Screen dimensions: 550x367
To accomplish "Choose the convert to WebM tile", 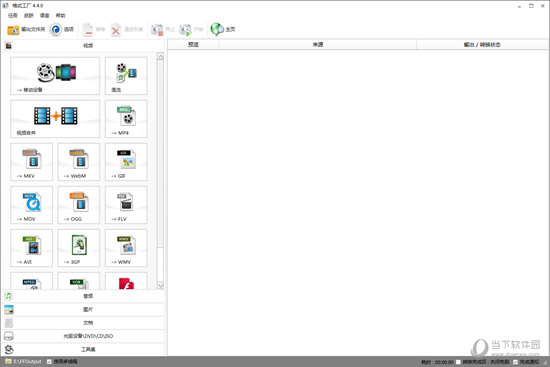I will [79, 162].
